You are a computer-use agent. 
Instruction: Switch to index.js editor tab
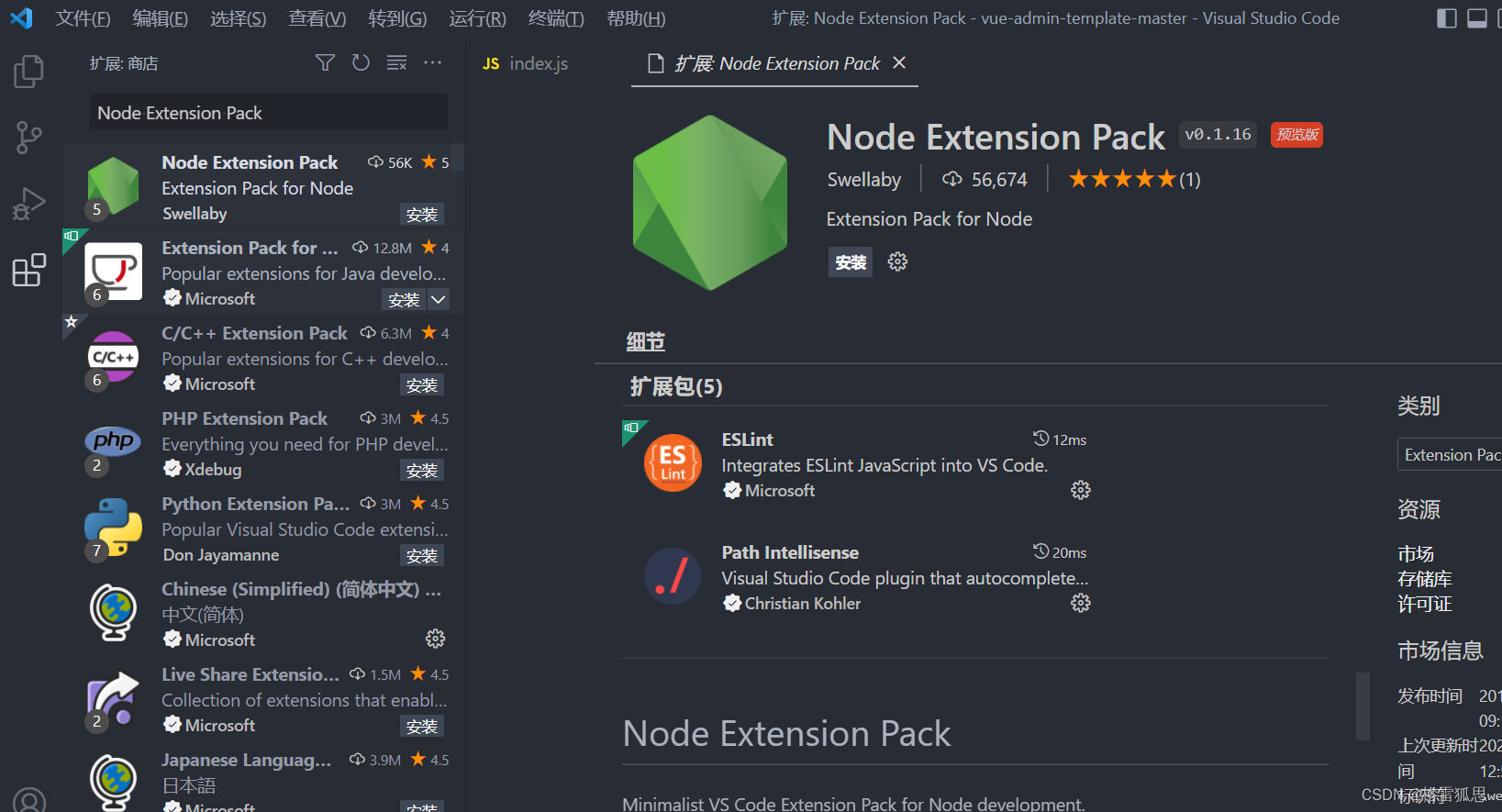tap(526, 63)
